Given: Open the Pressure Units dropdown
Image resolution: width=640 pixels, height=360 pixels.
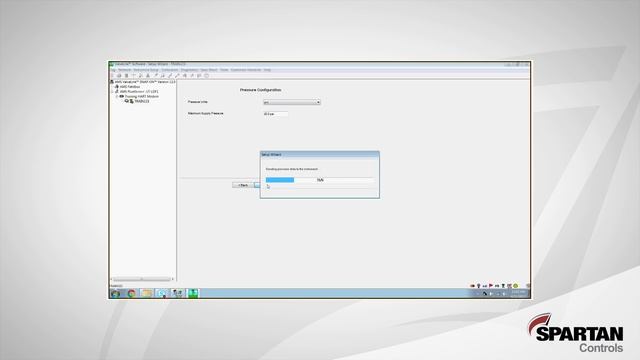Looking at the screenshot, I should click(x=292, y=102).
